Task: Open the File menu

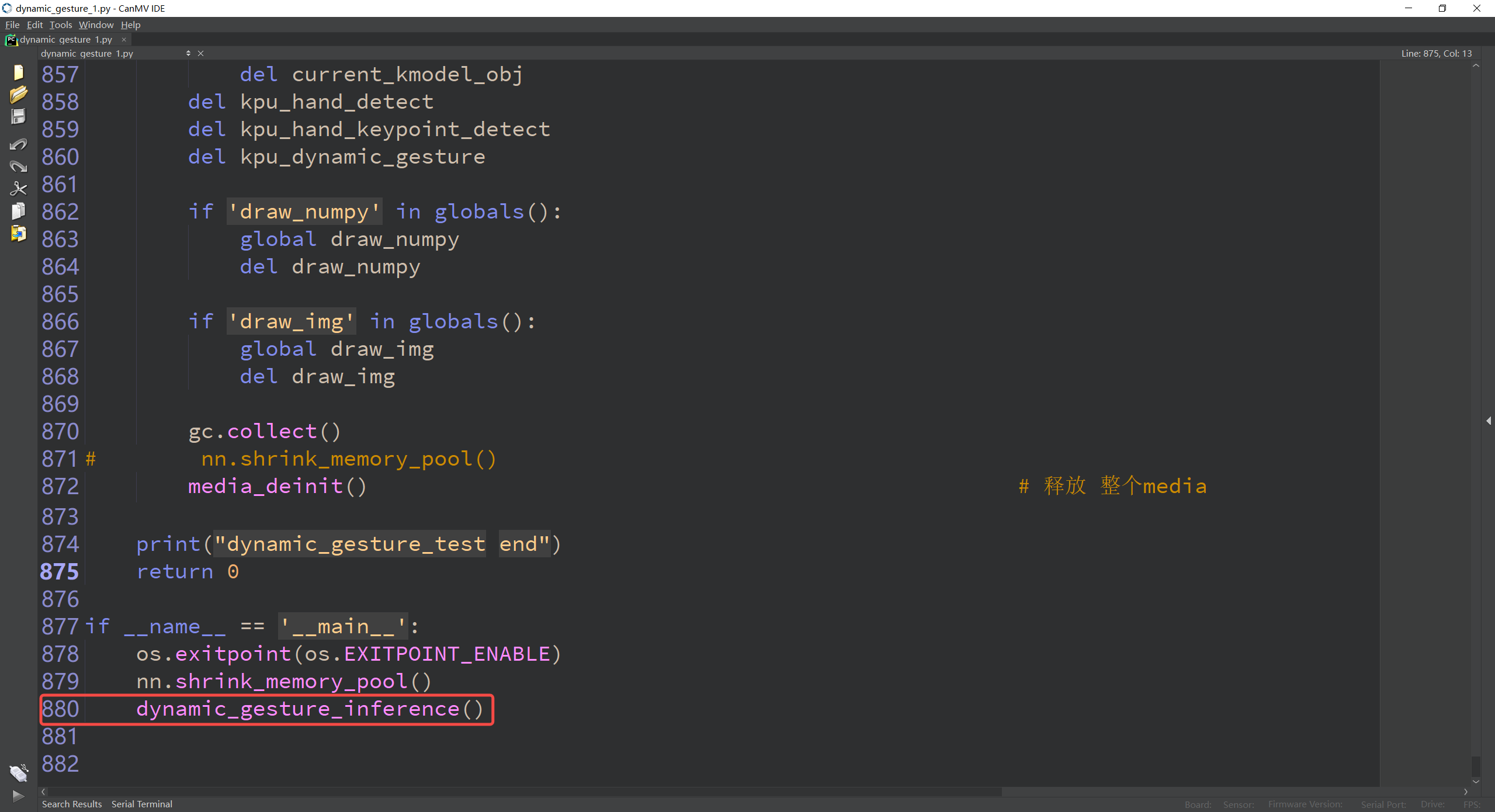Action: tap(12, 25)
